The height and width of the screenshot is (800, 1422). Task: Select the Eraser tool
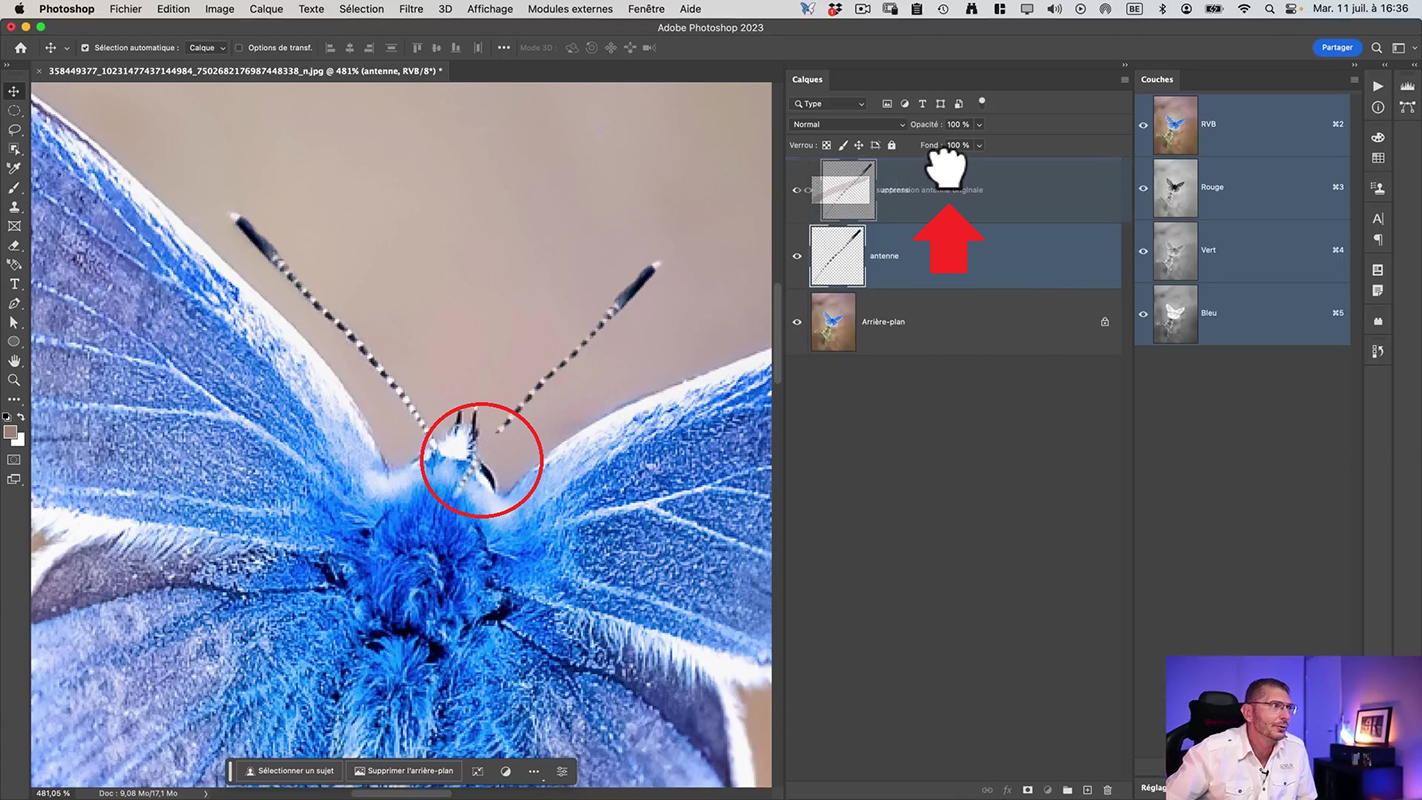click(x=14, y=246)
